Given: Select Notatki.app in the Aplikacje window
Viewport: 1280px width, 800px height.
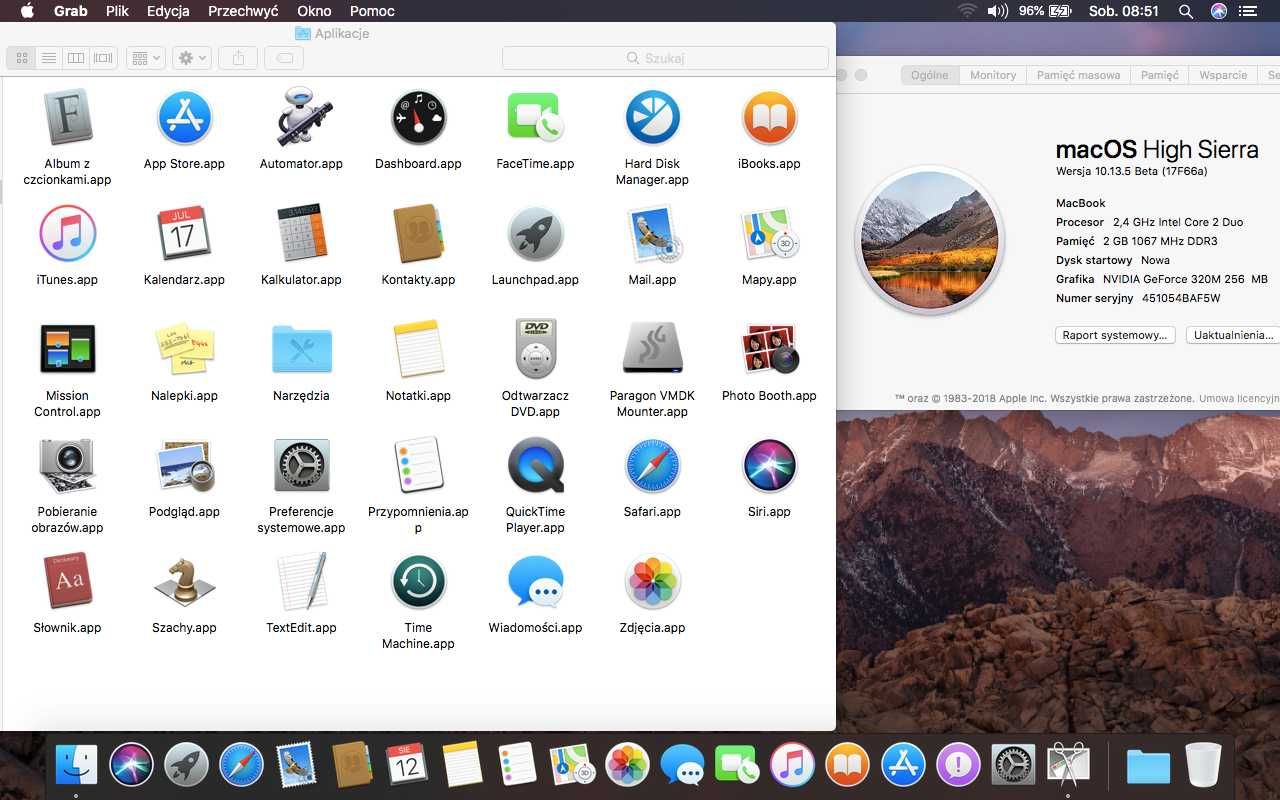Looking at the screenshot, I should tap(418, 349).
